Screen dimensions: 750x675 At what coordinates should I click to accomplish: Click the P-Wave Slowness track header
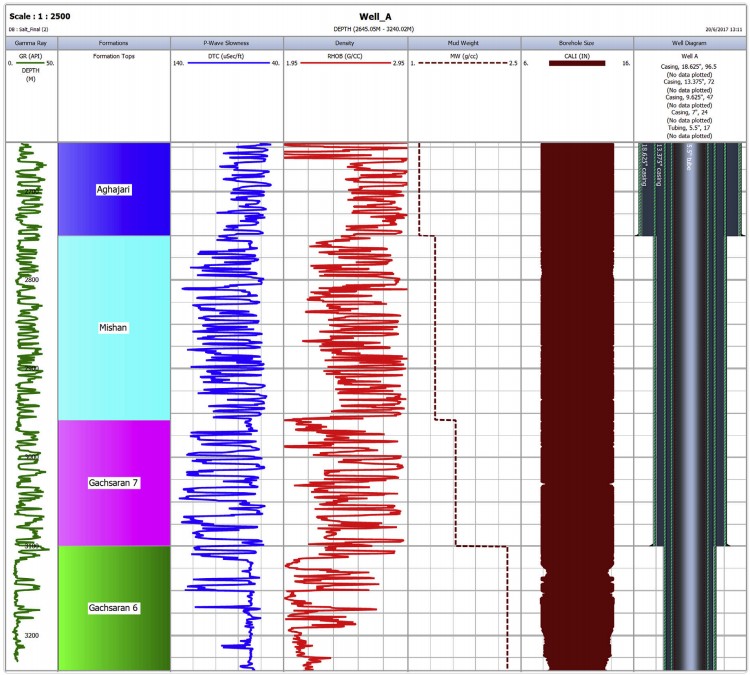[227, 44]
